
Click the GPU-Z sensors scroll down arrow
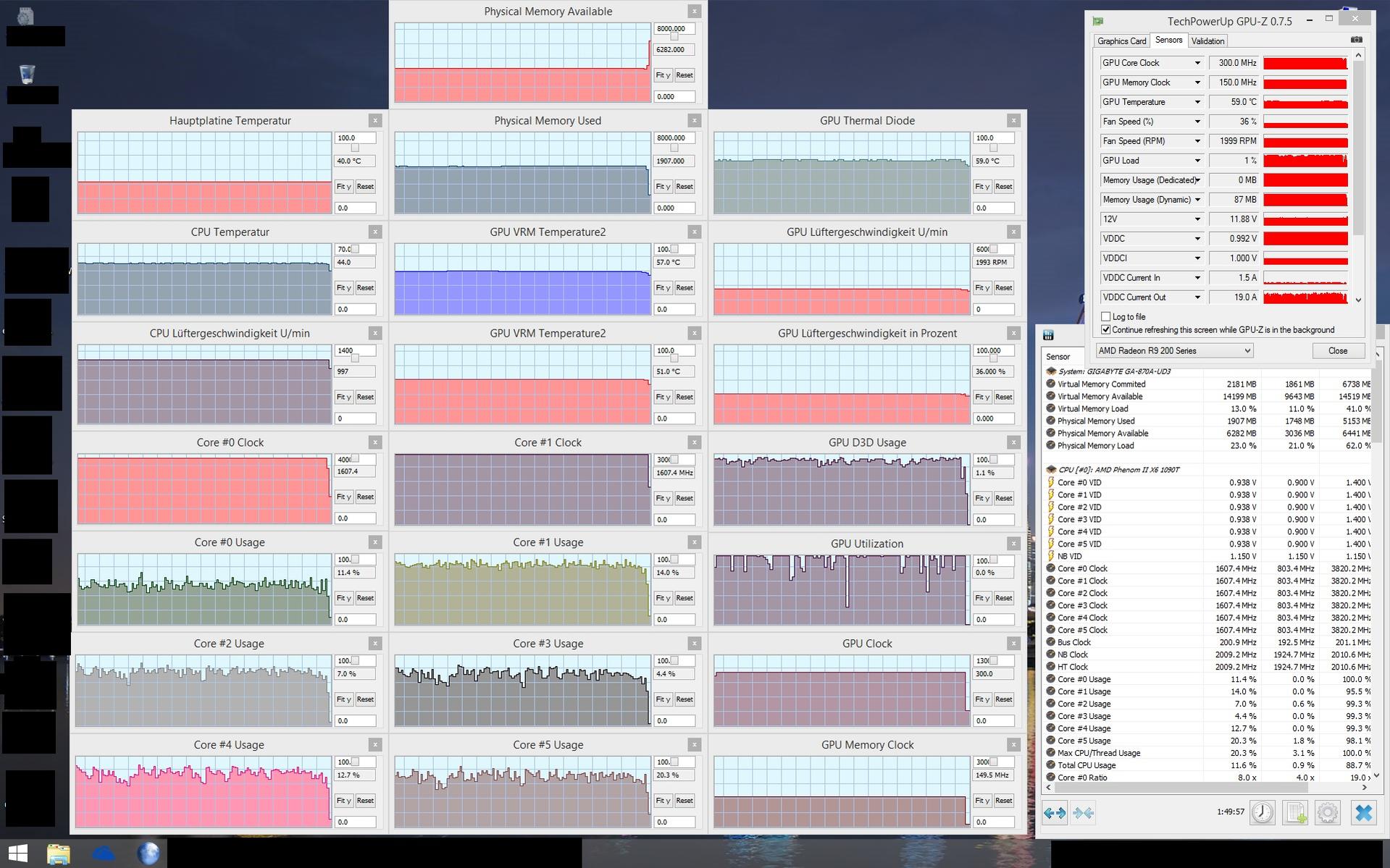point(1358,300)
